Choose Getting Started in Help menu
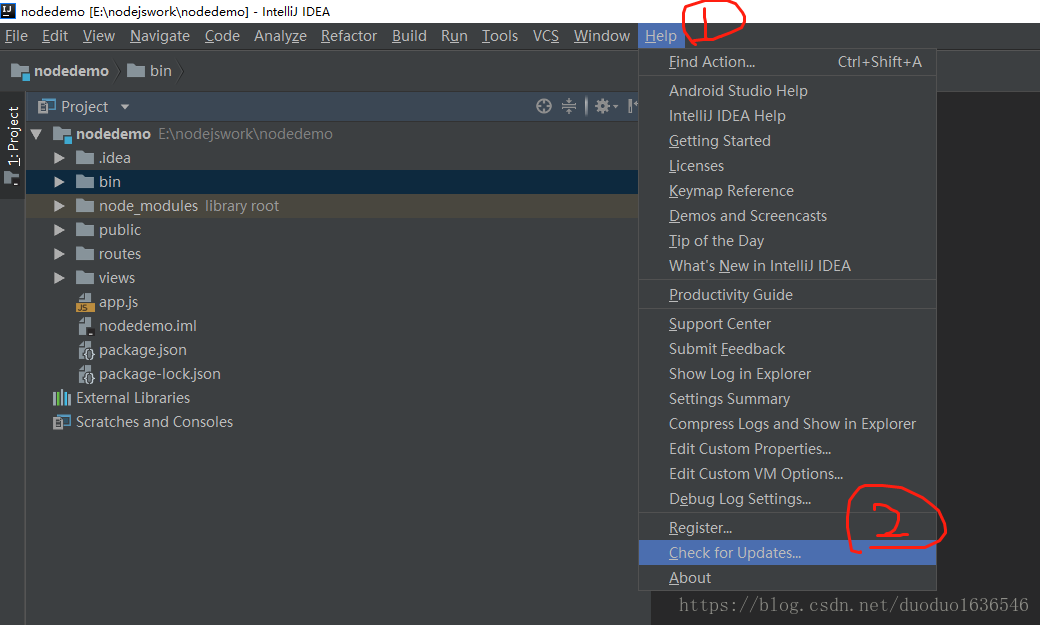1040x625 pixels. tap(787, 141)
